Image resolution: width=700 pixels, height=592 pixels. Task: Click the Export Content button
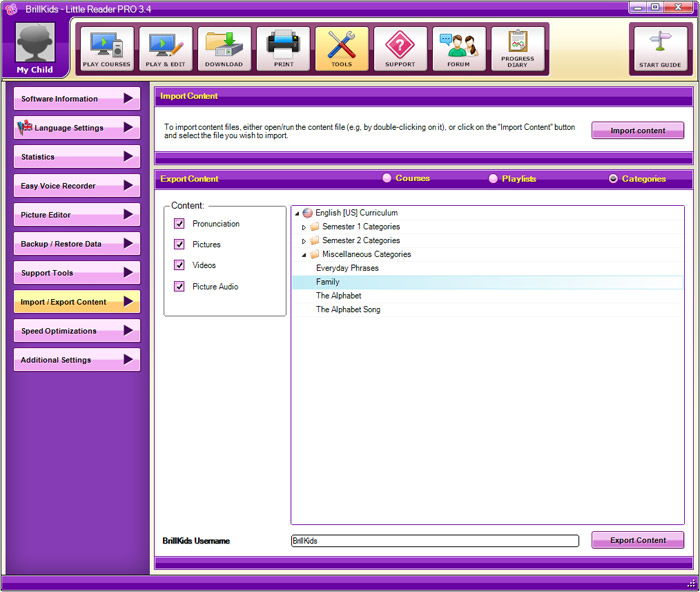tap(638, 540)
